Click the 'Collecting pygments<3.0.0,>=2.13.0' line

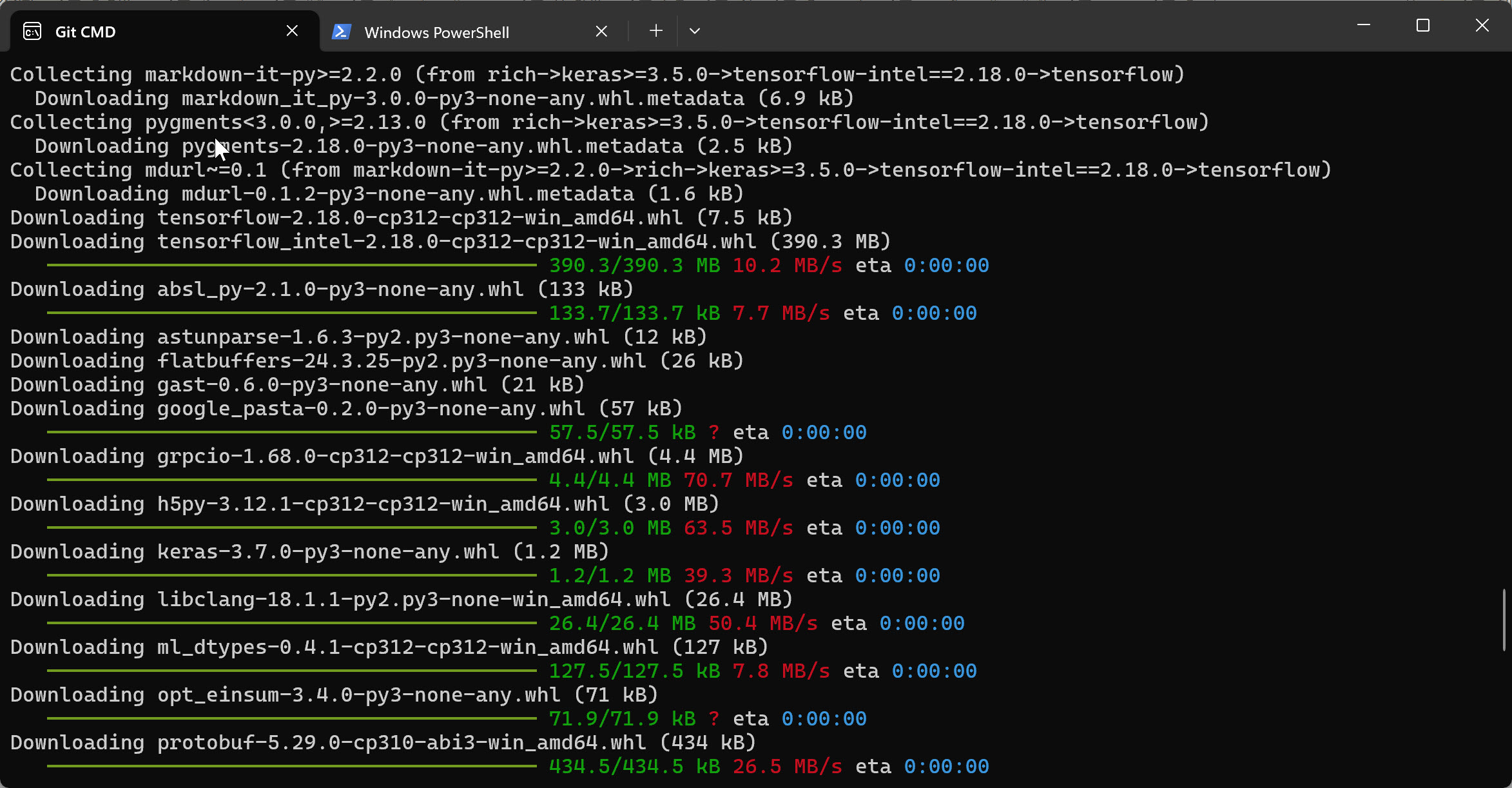tap(610, 122)
